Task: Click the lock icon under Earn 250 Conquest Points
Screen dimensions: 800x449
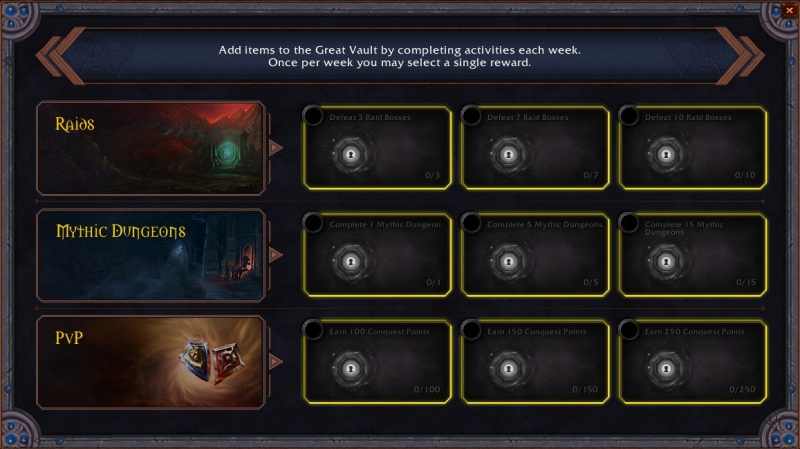Action: pyautogui.click(x=666, y=368)
